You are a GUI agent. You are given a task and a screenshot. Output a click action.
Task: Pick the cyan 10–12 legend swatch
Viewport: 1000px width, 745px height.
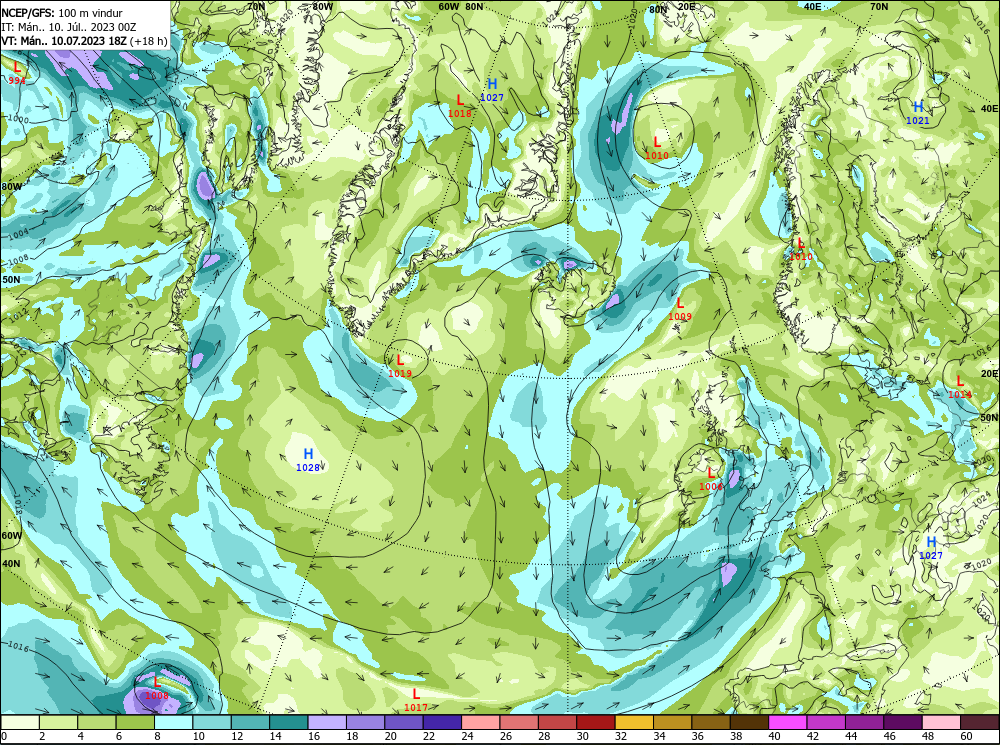point(212,722)
